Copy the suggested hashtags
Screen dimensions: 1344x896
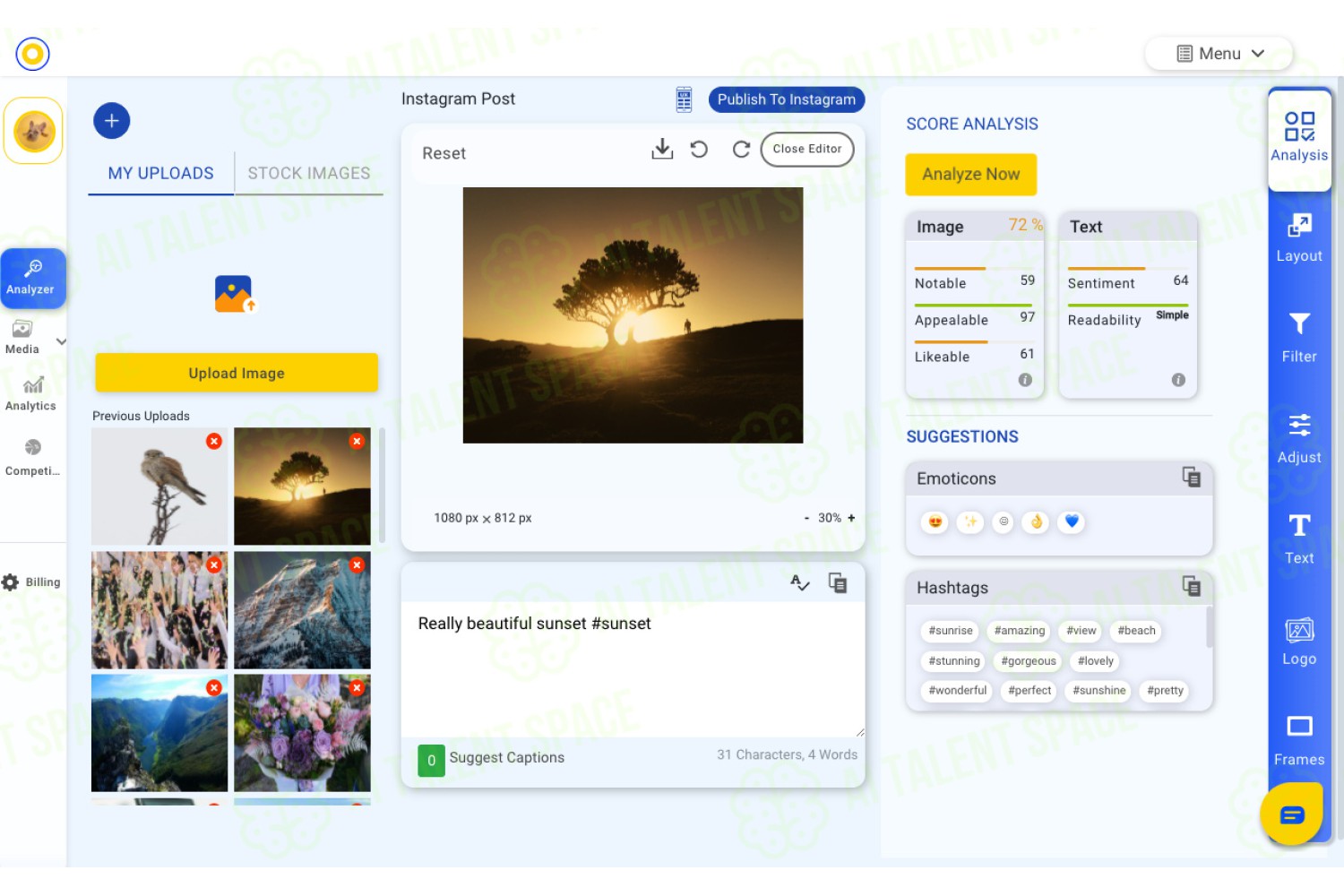tap(1191, 586)
